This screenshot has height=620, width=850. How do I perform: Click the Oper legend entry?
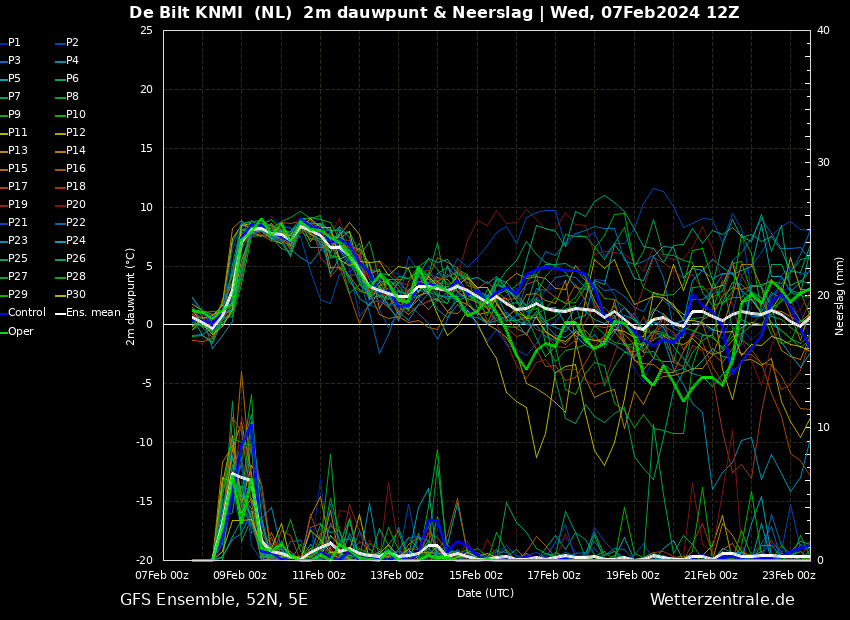(16, 331)
